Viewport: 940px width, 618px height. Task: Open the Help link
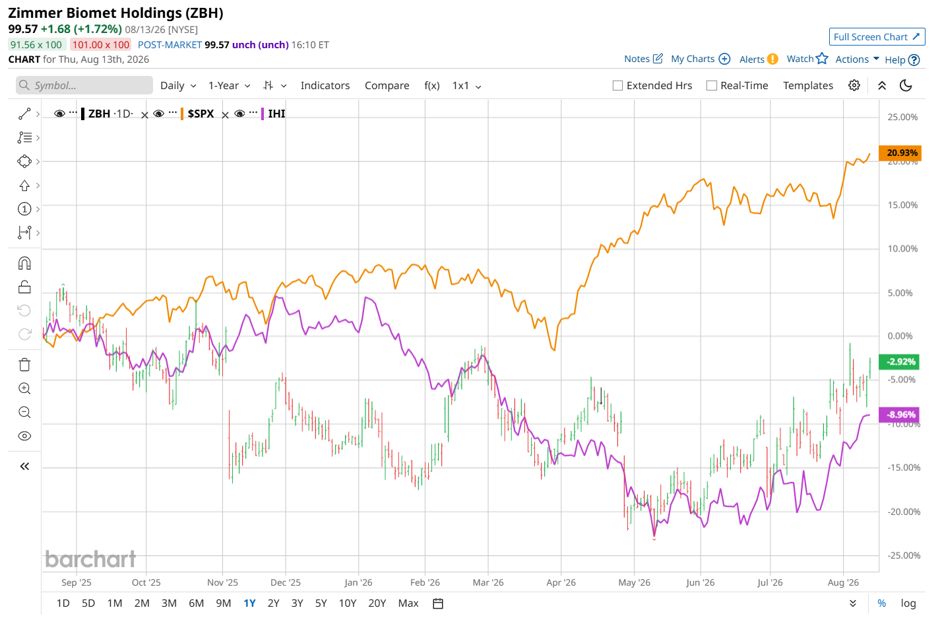[x=902, y=59]
